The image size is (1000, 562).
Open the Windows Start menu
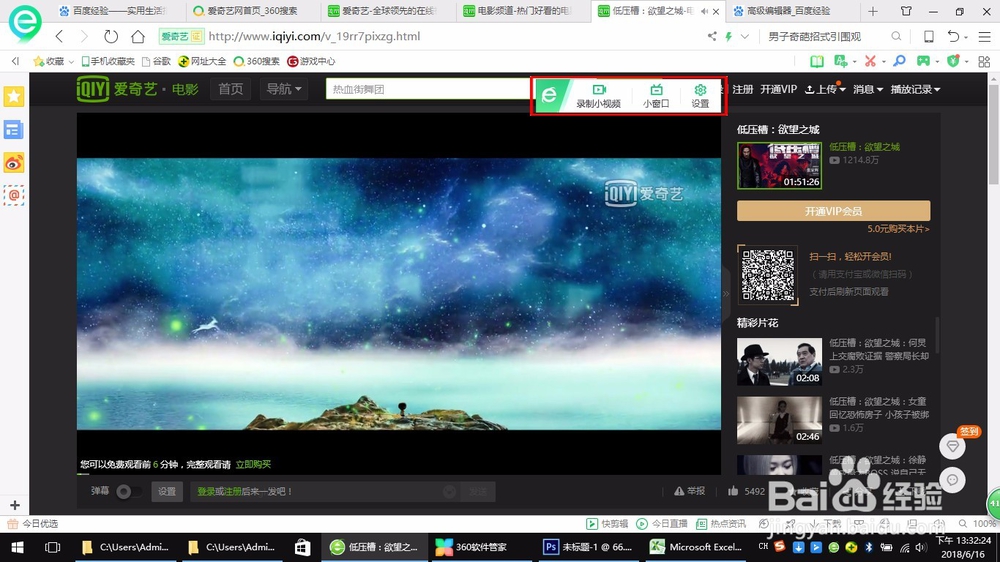17,547
